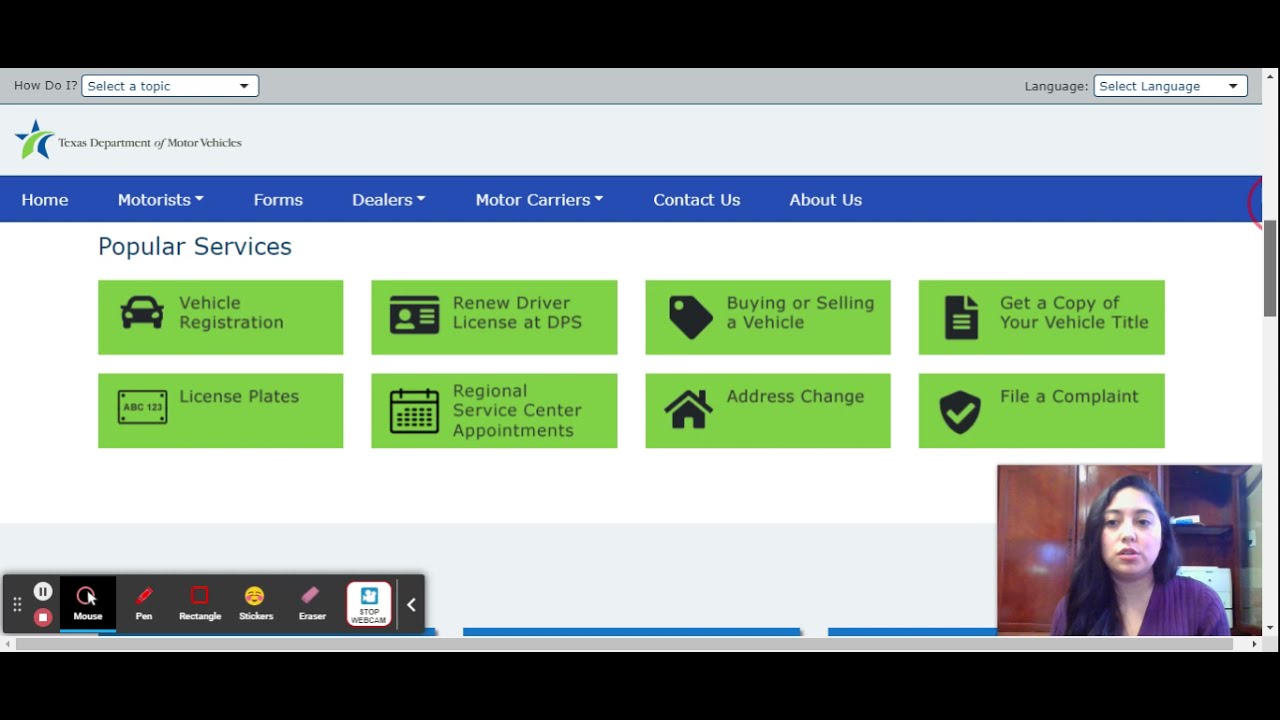
Task: Select the Rectangle drawing tool
Action: click(x=199, y=603)
